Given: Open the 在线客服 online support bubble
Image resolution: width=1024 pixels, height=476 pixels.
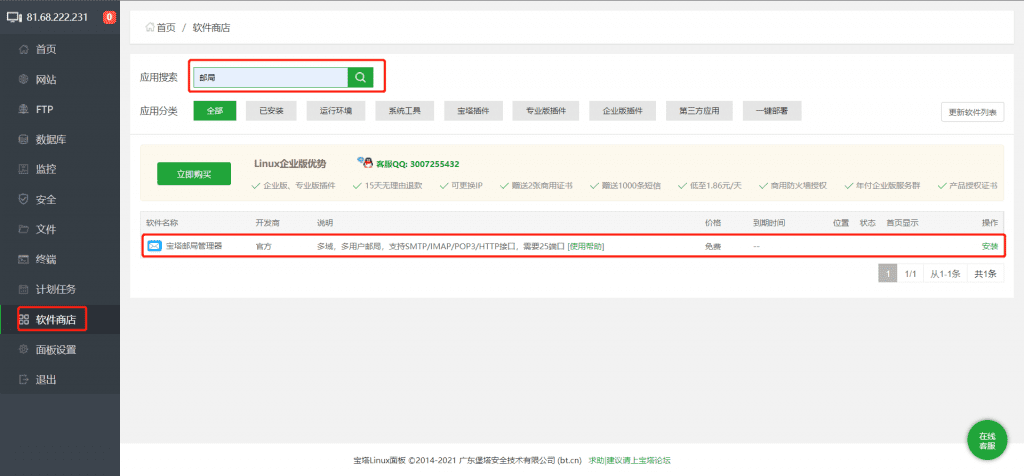Looking at the screenshot, I should tap(986, 441).
